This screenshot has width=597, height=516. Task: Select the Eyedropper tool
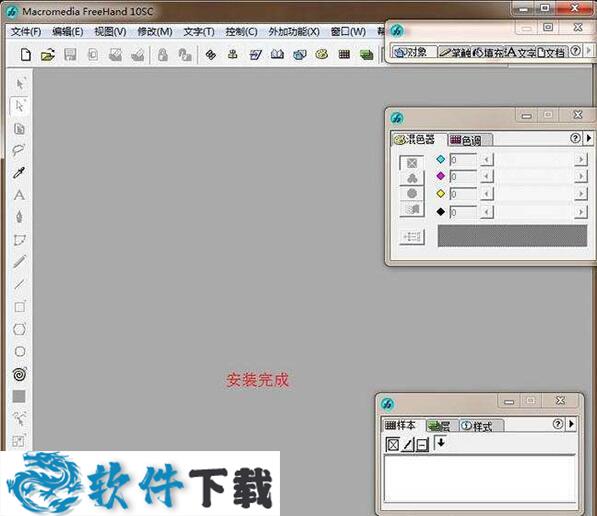click(19, 173)
